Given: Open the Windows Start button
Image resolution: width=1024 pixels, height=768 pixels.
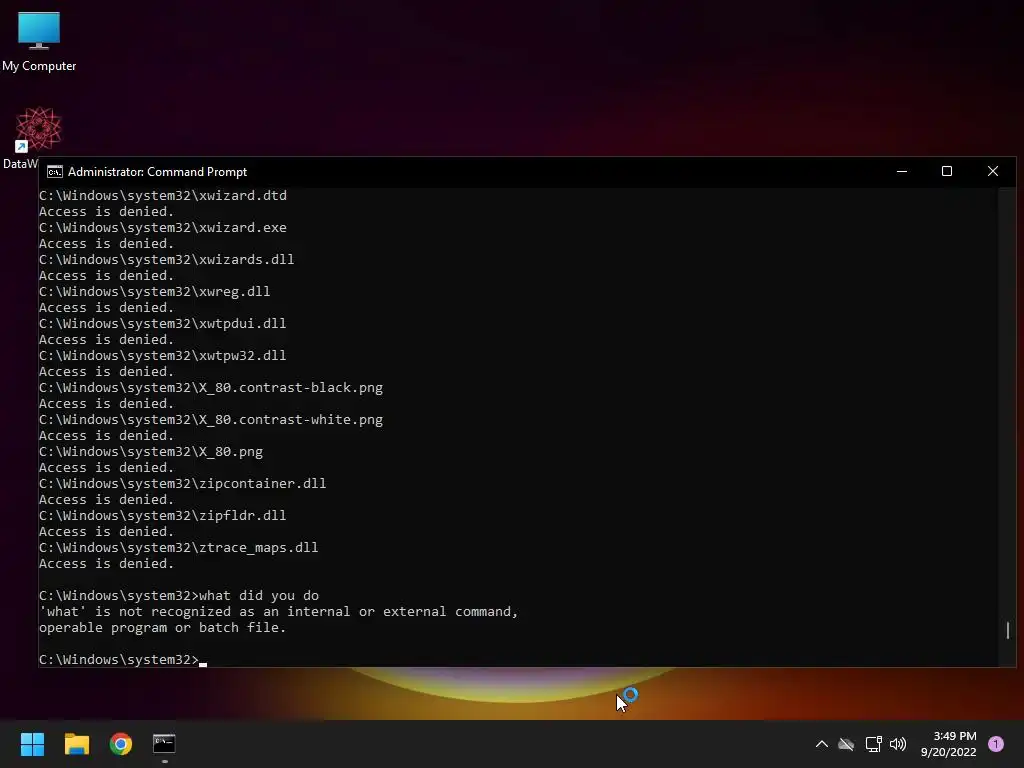Looking at the screenshot, I should click(32, 744).
